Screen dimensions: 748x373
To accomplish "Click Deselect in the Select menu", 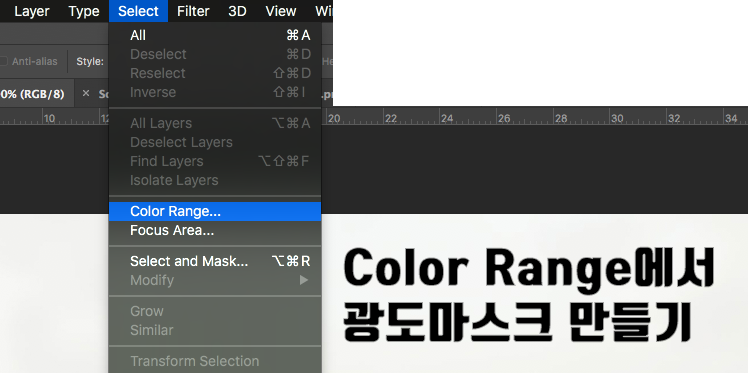I will click(215, 54).
